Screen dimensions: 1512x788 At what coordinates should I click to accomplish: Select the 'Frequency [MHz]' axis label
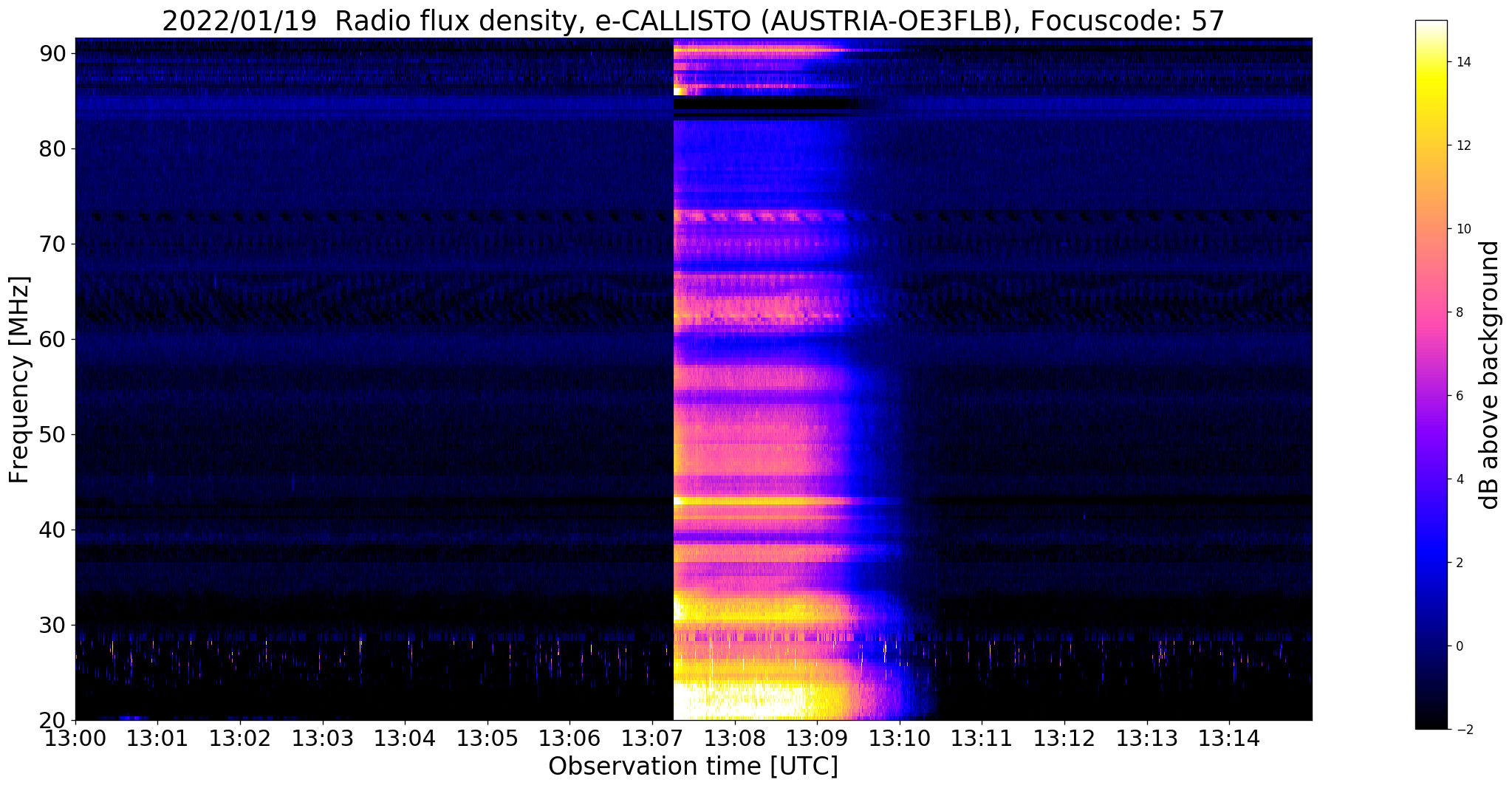(x=19, y=380)
